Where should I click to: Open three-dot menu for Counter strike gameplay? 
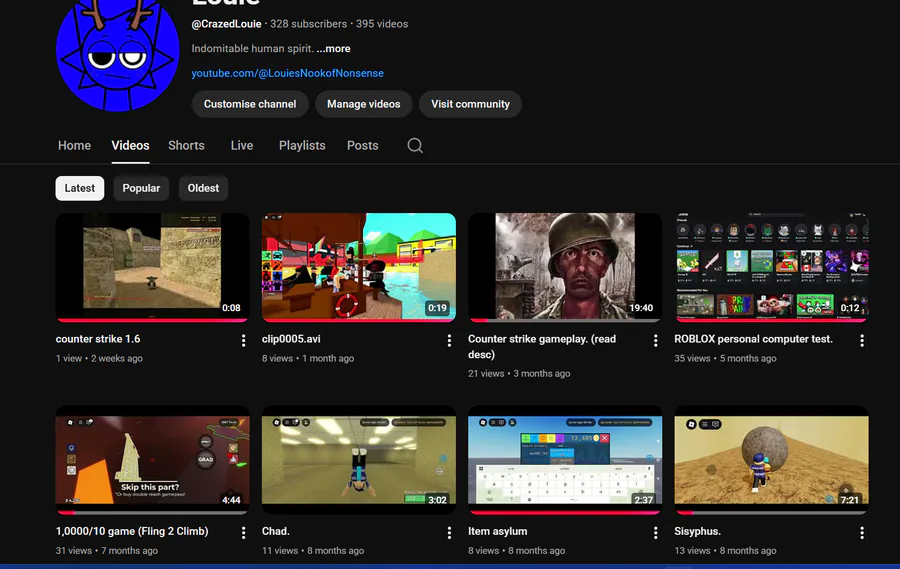[x=655, y=341]
